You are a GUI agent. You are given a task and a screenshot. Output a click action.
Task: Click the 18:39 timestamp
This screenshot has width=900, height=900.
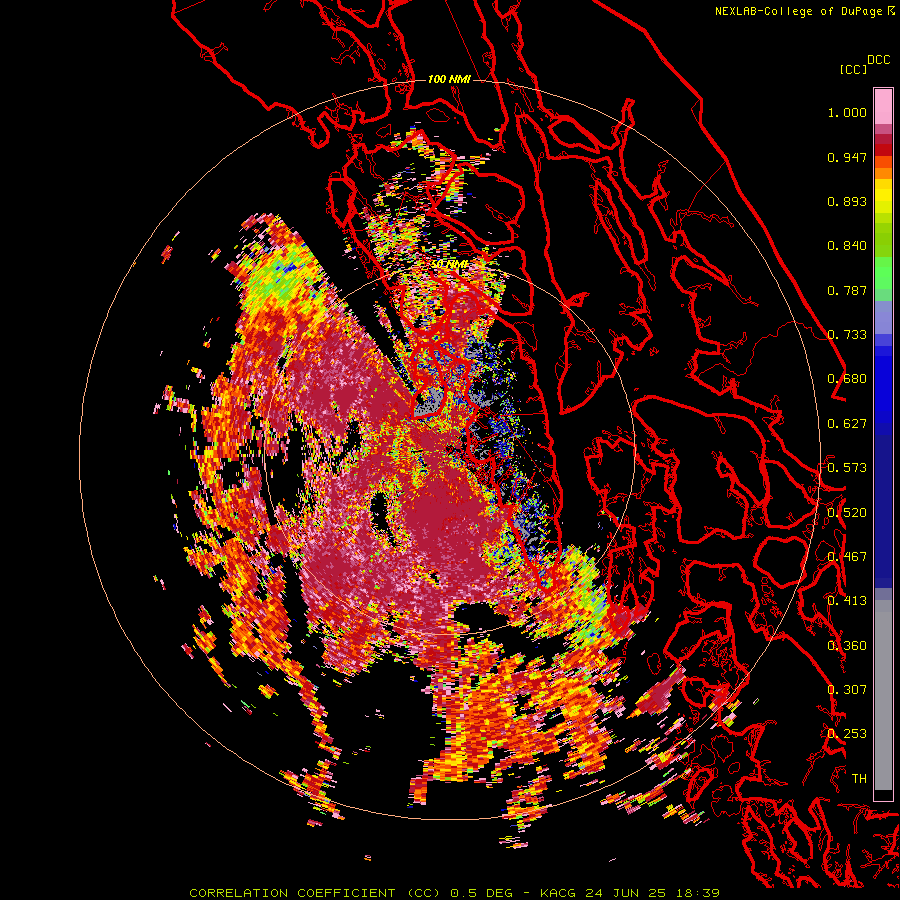[x=698, y=893]
